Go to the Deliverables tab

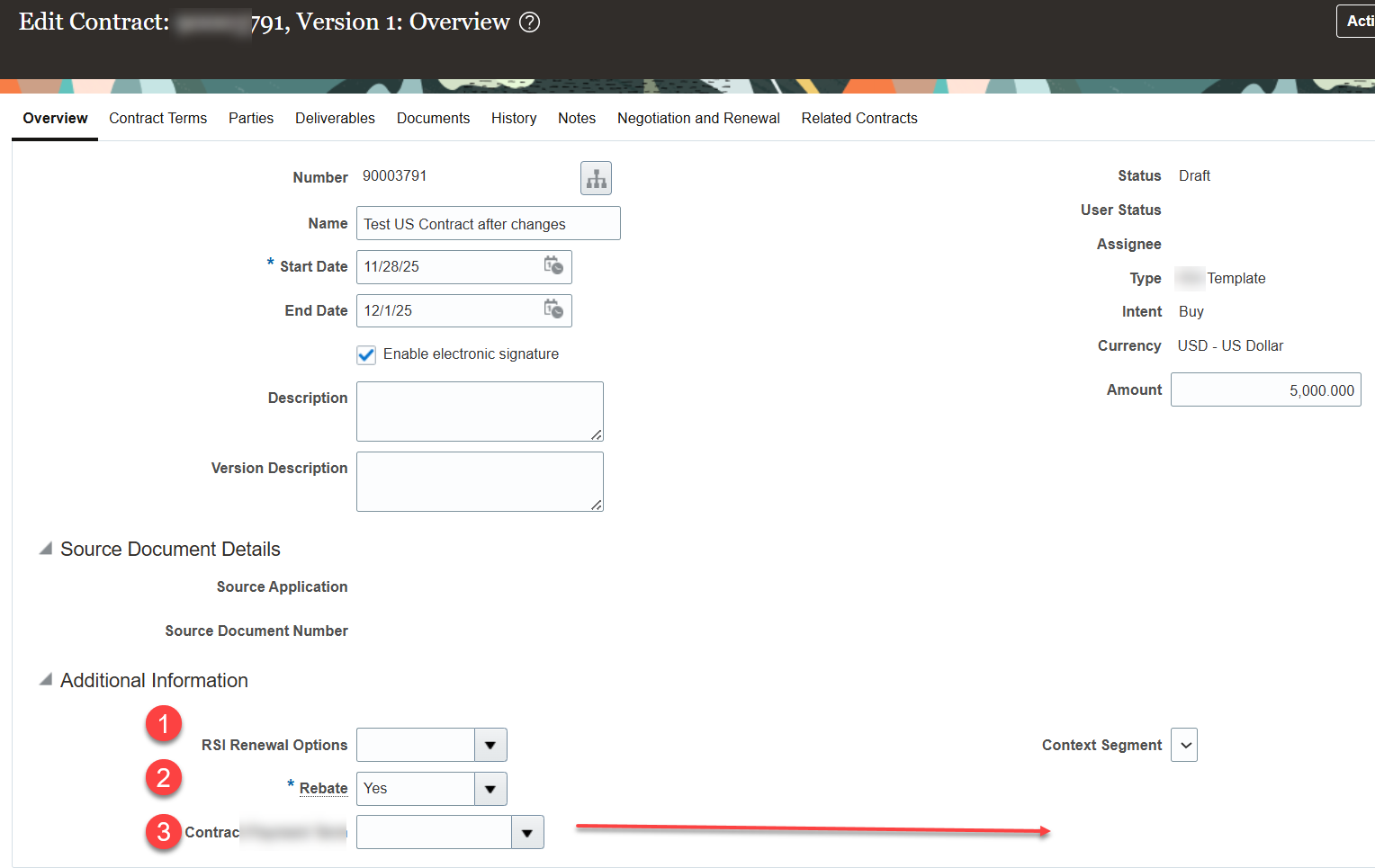(335, 119)
